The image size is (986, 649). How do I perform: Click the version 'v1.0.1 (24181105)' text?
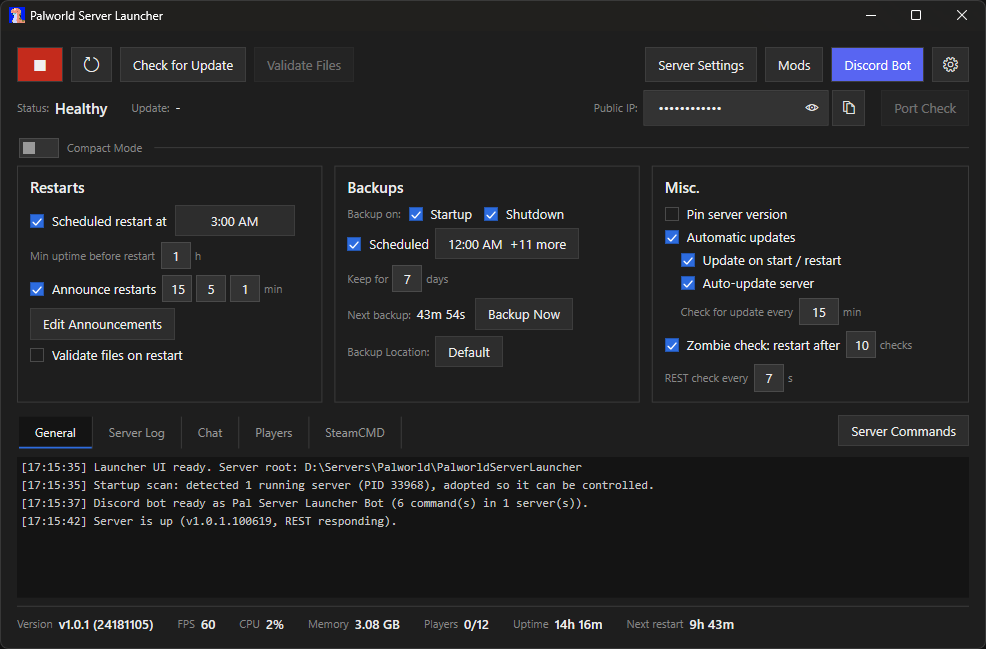[x=106, y=624]
